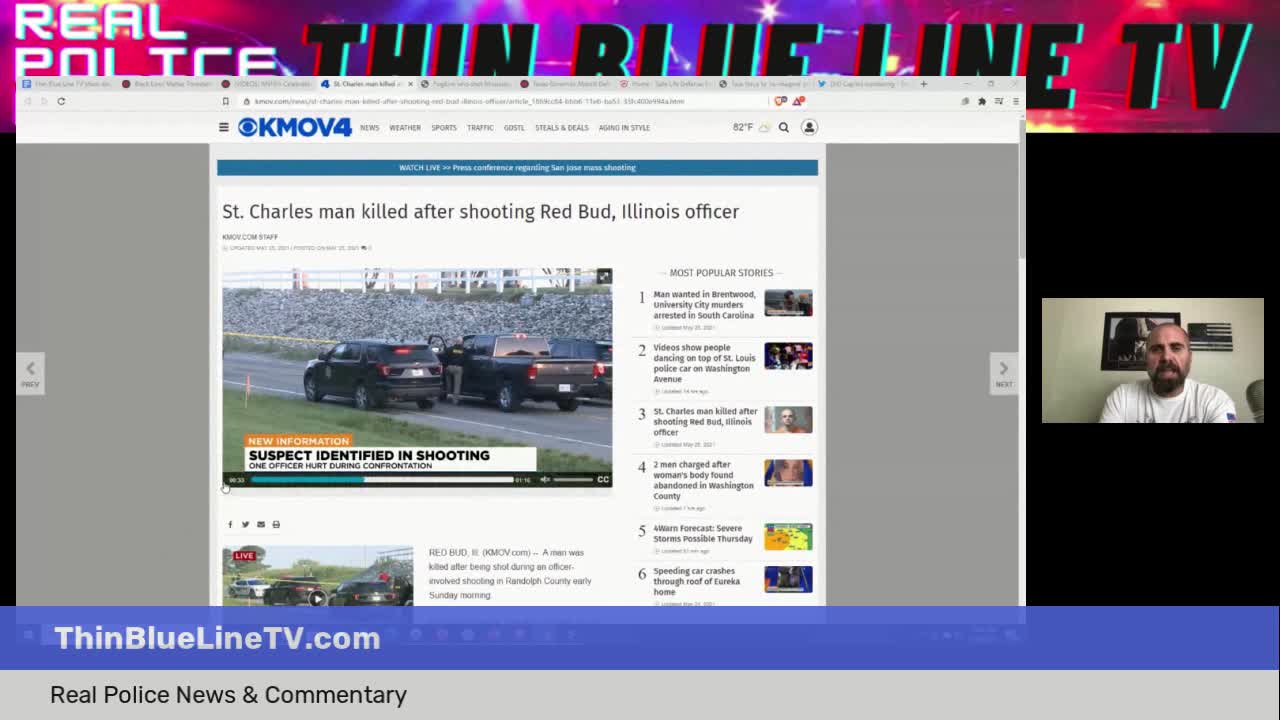The image size is (1280, 720).
Task: Open the Brave shields lion icon
Action: tap(781, 101)
